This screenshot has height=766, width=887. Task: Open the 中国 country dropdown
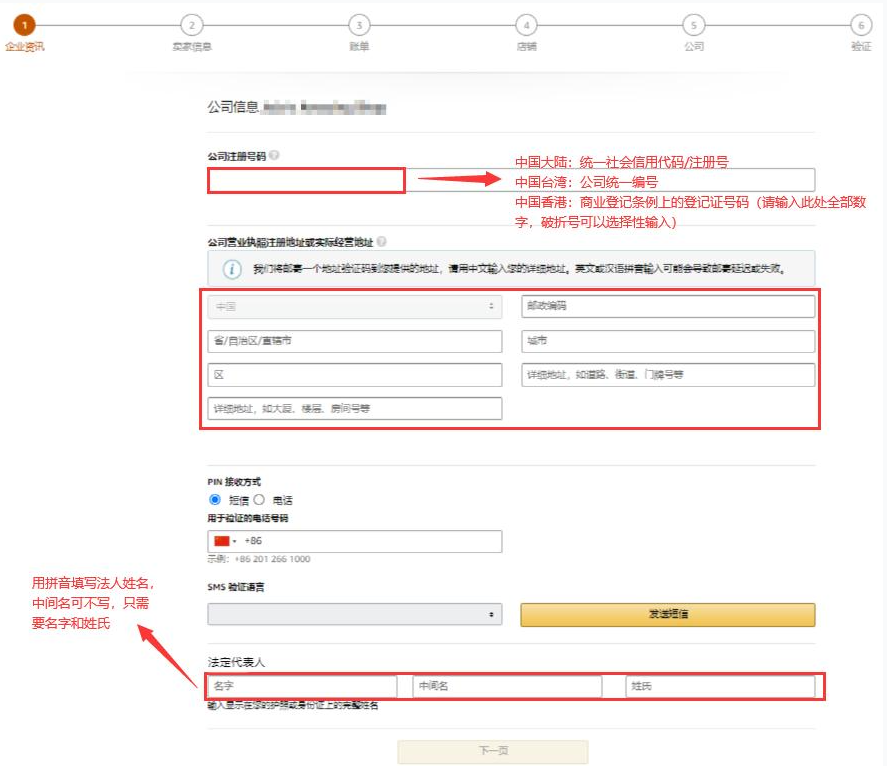click(x=355, y=307)
